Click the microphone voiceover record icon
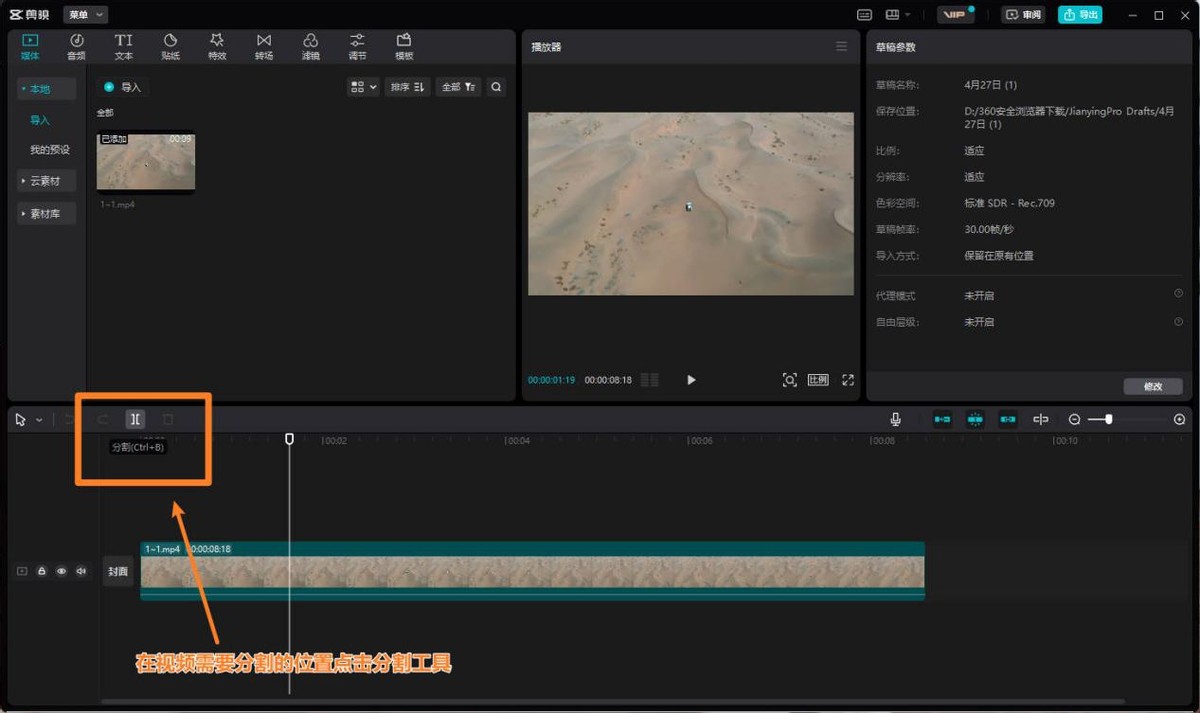1200x713 pixels. pos(896,420)
